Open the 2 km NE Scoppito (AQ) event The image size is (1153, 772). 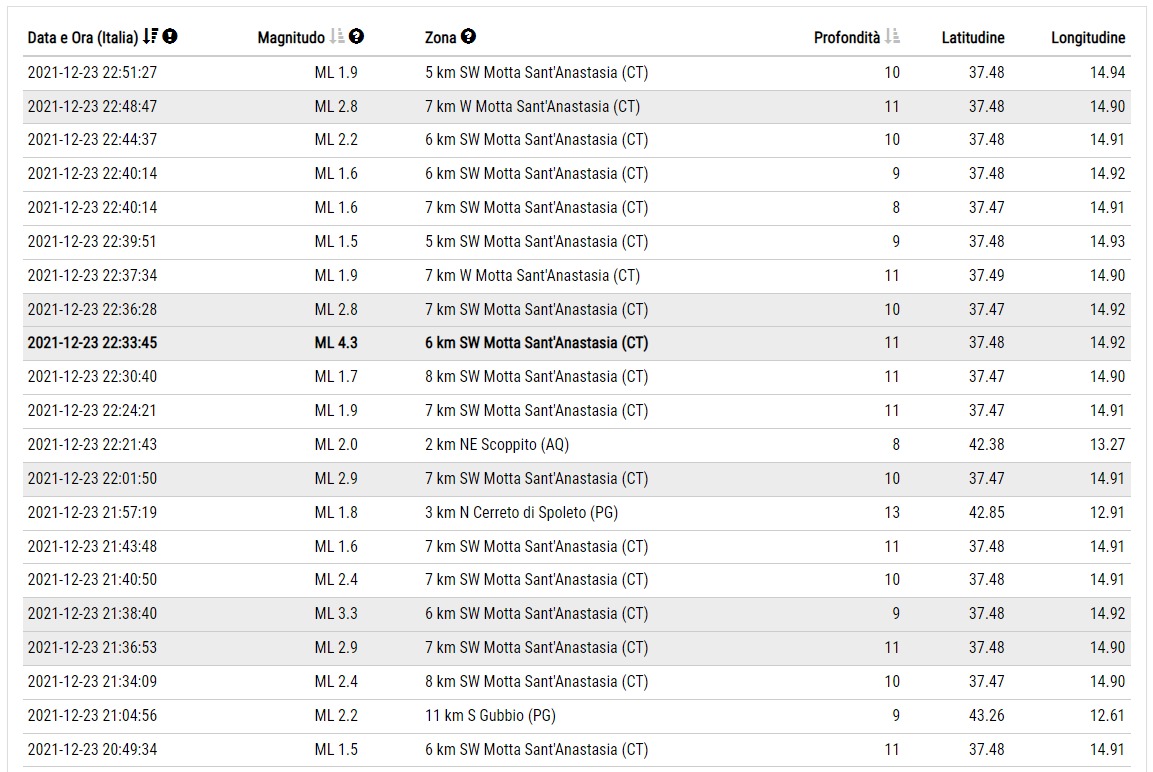click(496, 445)
